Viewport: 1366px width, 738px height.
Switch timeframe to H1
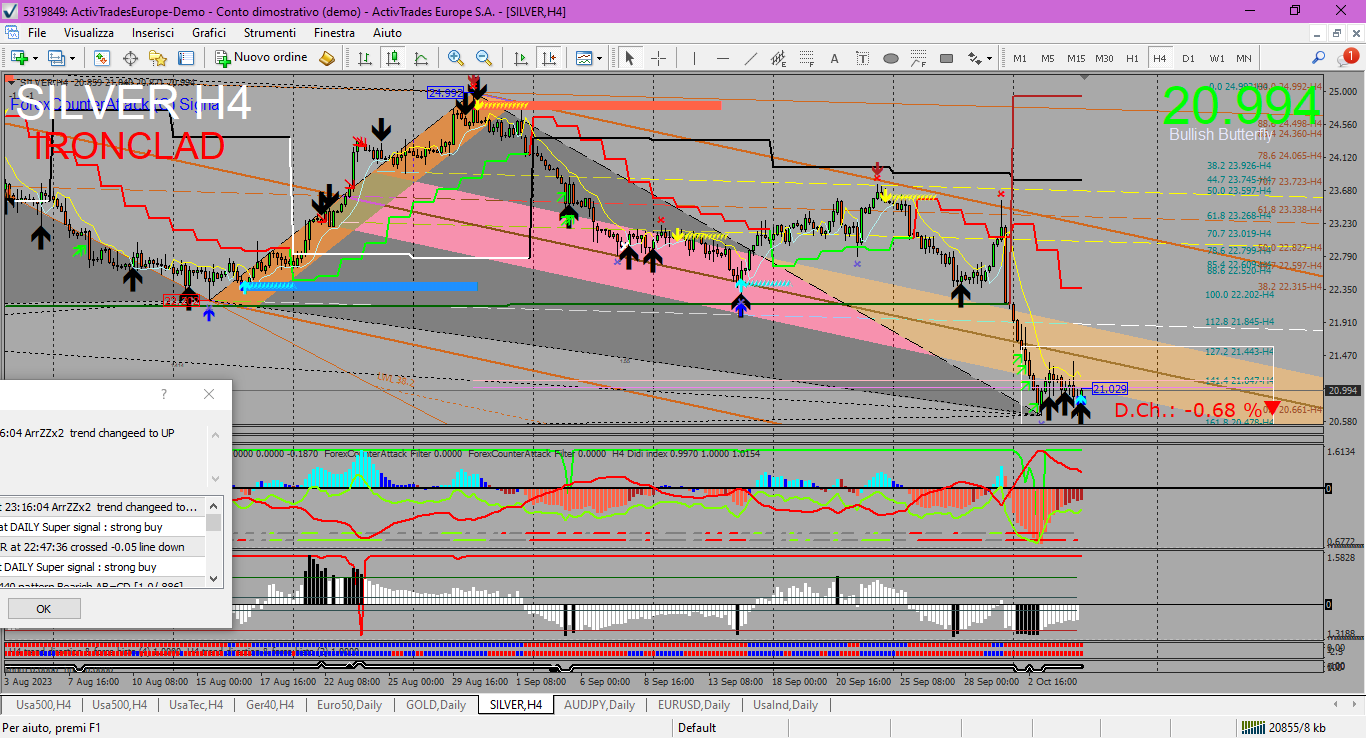click(1132, 58)
